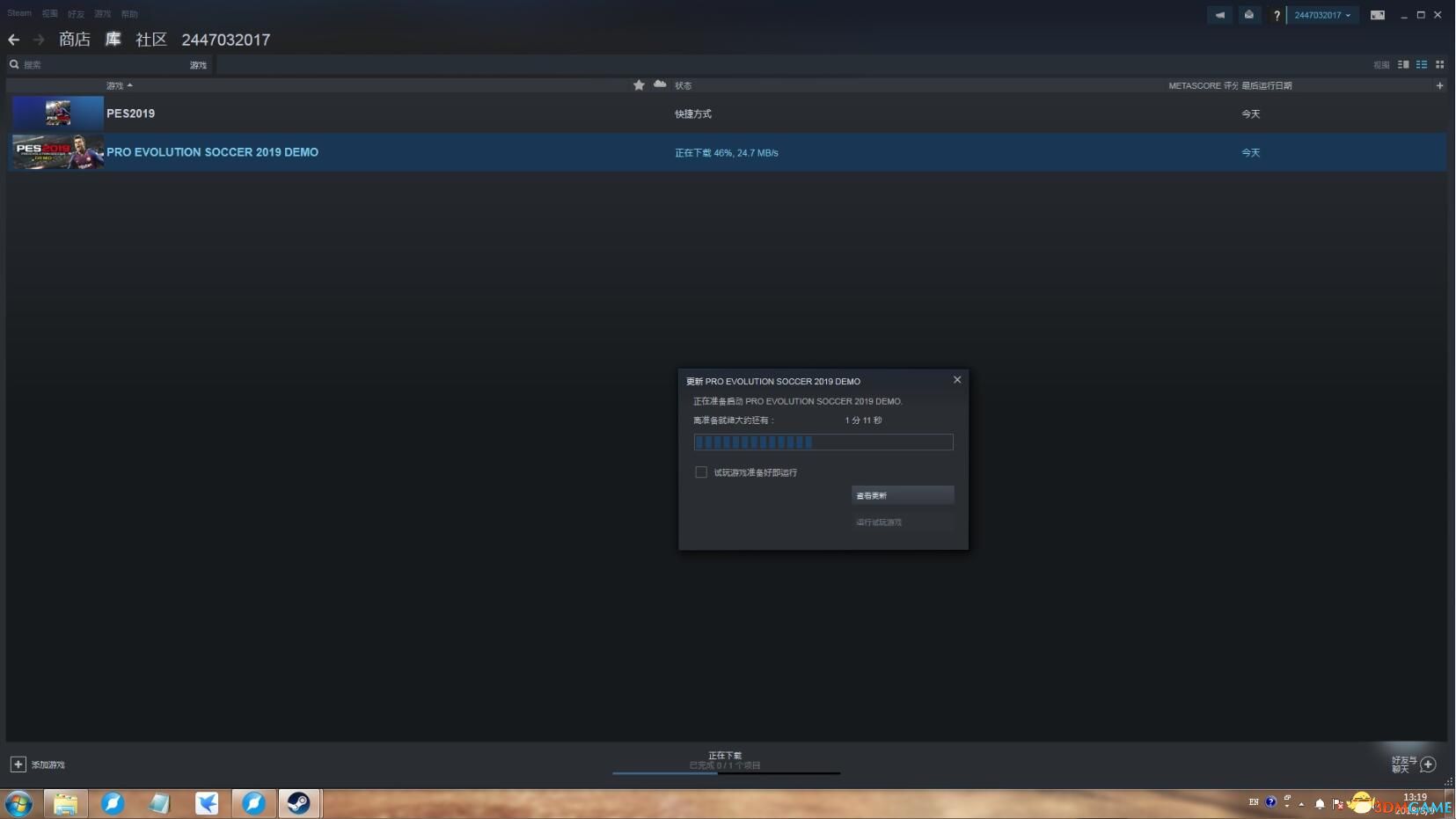Switch to the Library tab
This screenshot has width=1456, height=819.
click(113, 40)
